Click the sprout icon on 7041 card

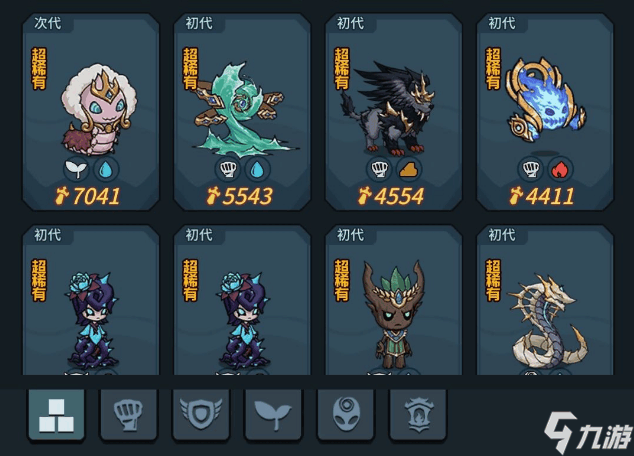tap(76, 169)
